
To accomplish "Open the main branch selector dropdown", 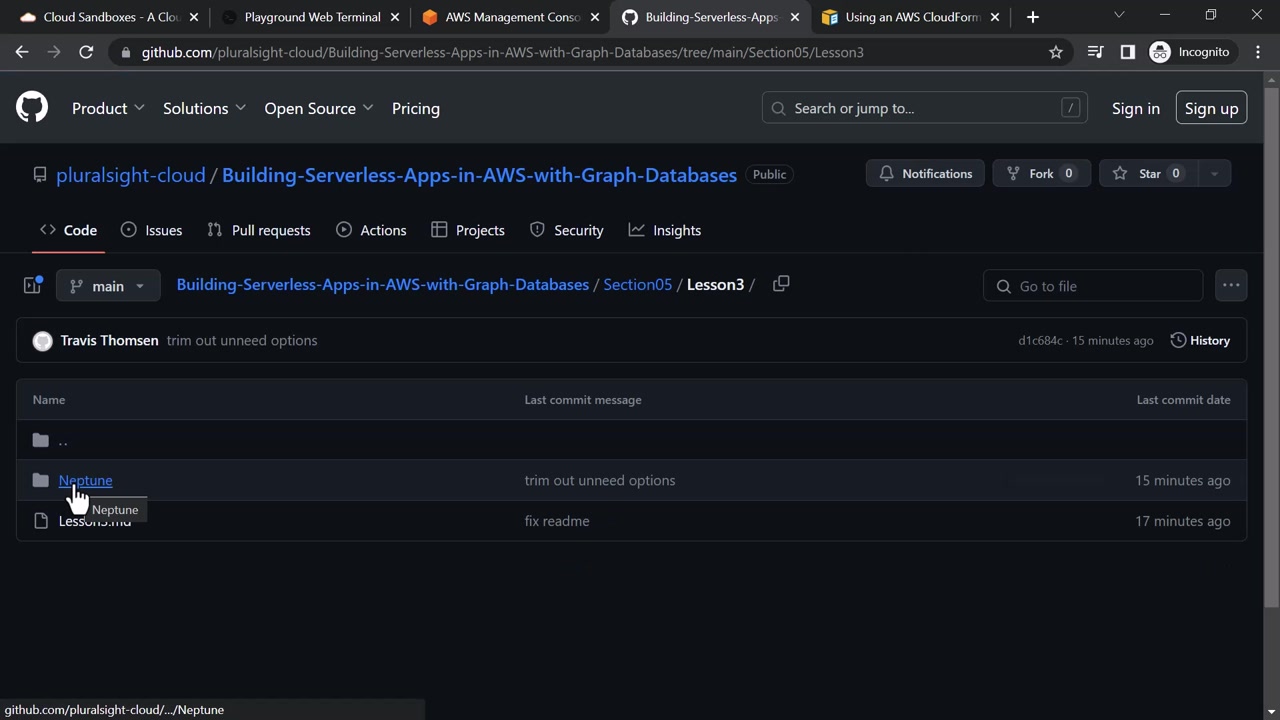I will point(107,286).
